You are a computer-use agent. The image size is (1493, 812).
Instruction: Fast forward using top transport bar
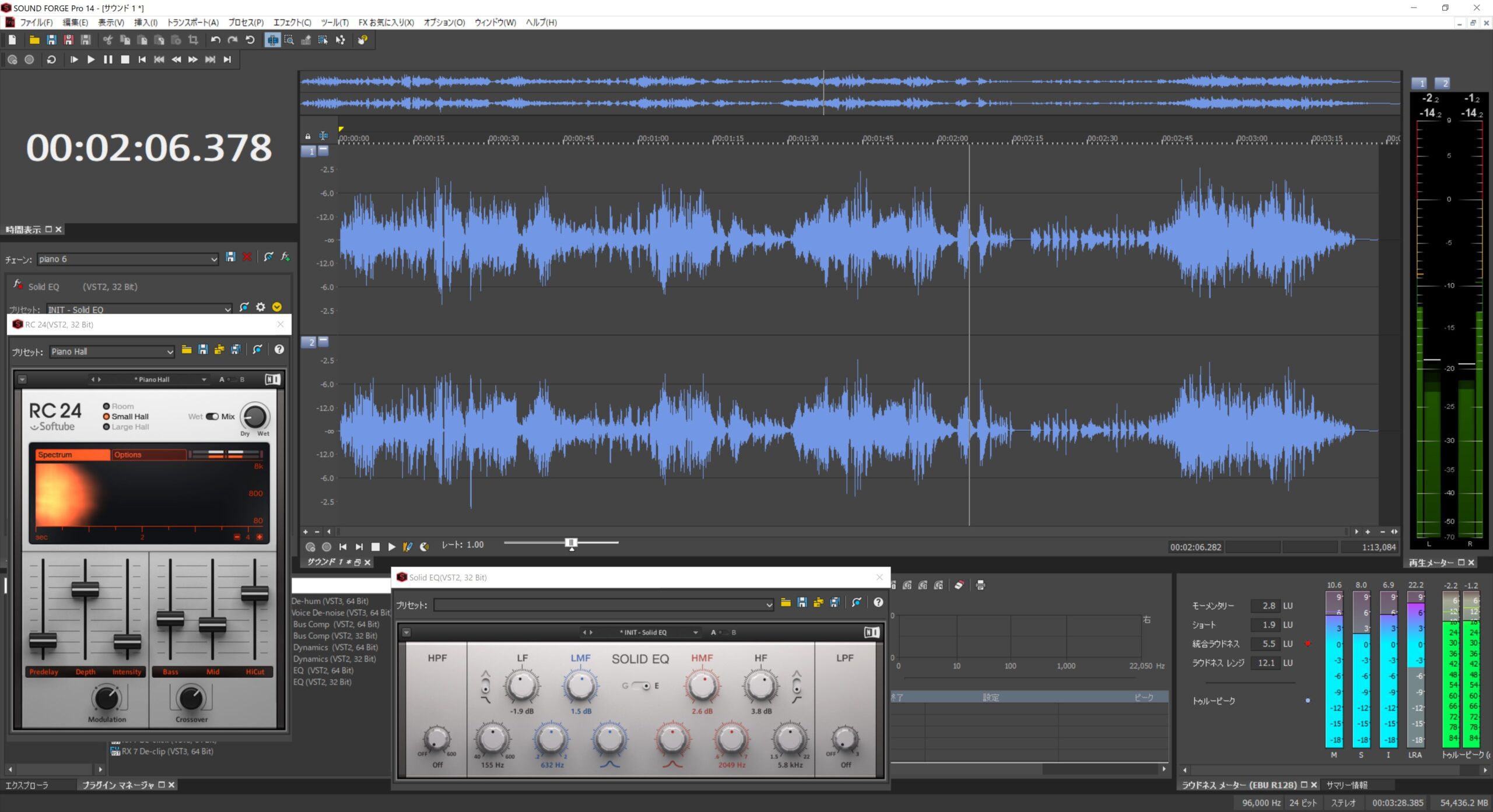point(193,59)
